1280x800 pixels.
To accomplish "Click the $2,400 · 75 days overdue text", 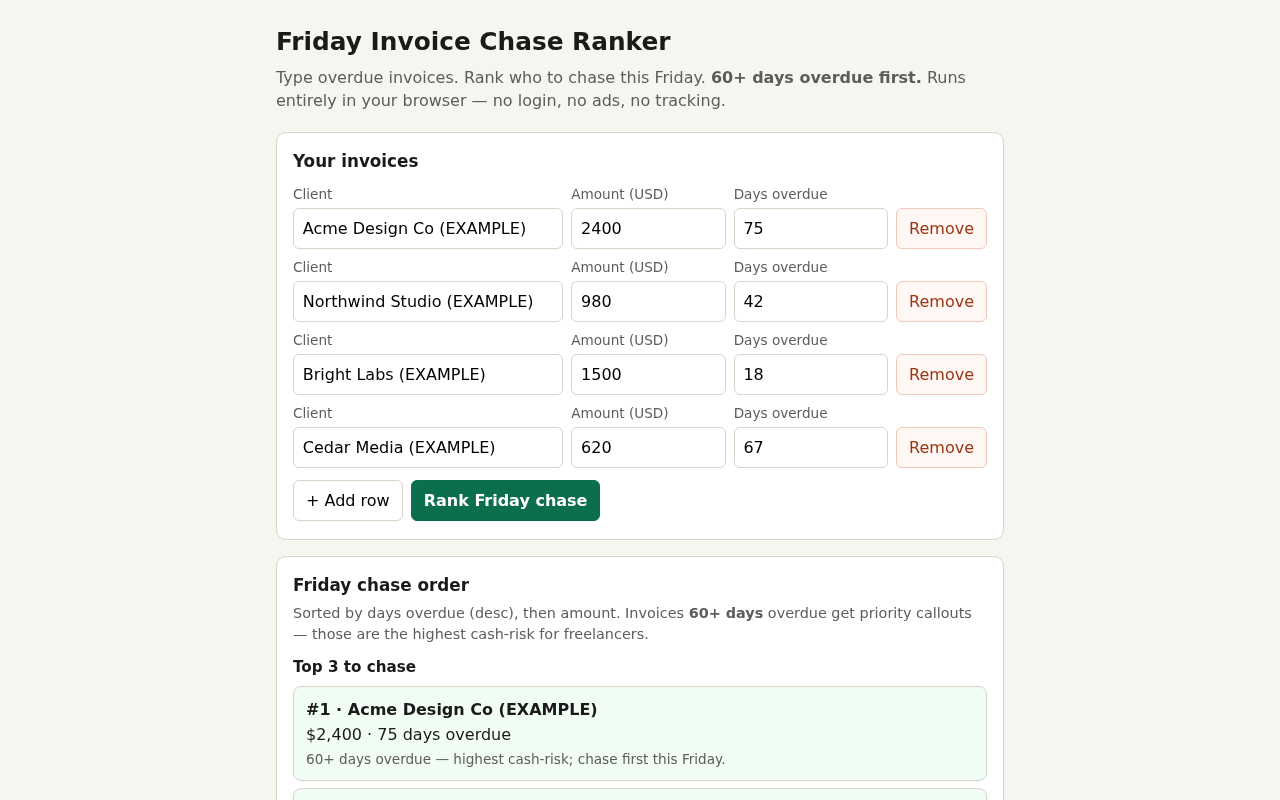I will pos(408,734).
